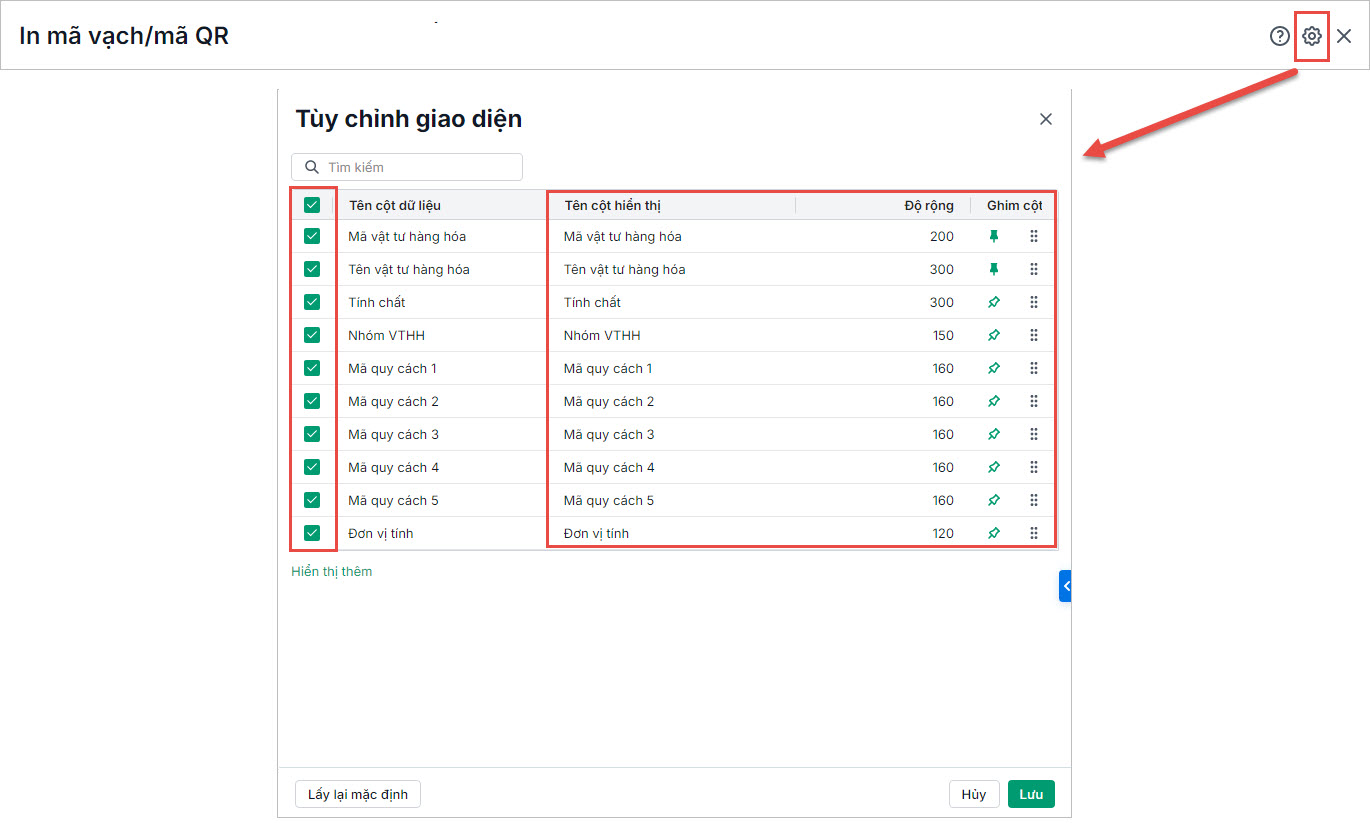The height and width of the screenshot is (823, 1370).
Task: Unpin the Mã vật tư hàng hóa column
Action: click(994, 237)
